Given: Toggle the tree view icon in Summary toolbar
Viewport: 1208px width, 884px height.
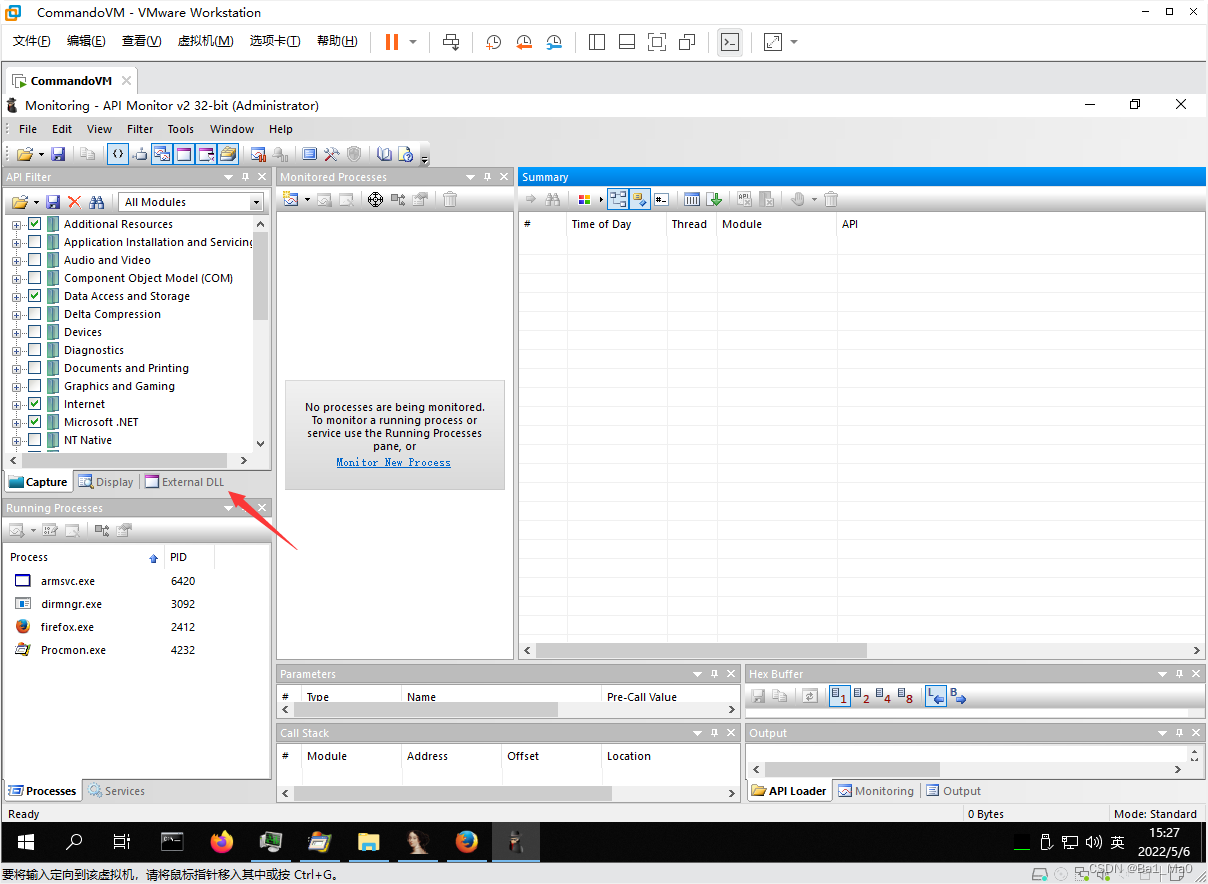Looking at the screenshot, I should pos(618,200).
